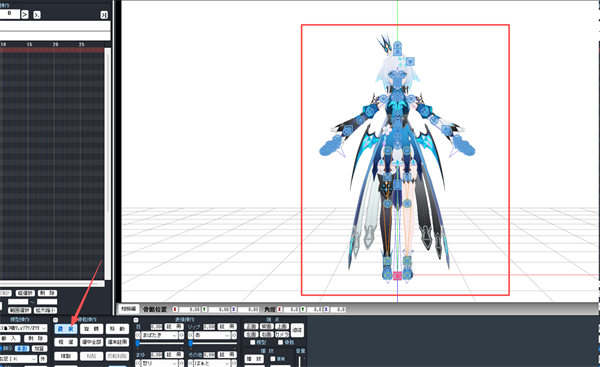The image size is (600, 367).
Task: Open the まばたき eye morph dropdown
Action: coord(159,335)
